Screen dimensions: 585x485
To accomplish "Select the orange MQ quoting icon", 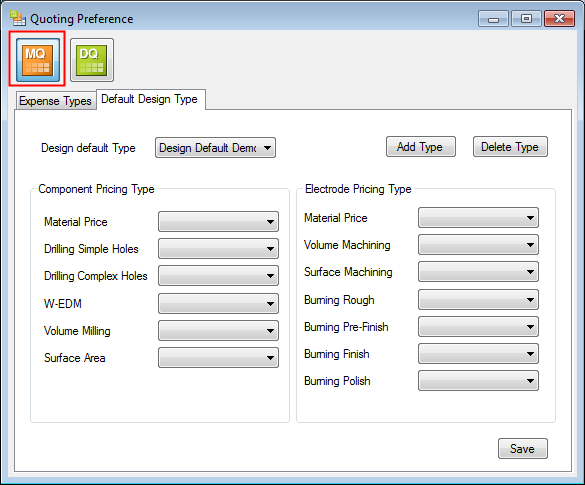I will pyautogui.click(x=37, y=60).
